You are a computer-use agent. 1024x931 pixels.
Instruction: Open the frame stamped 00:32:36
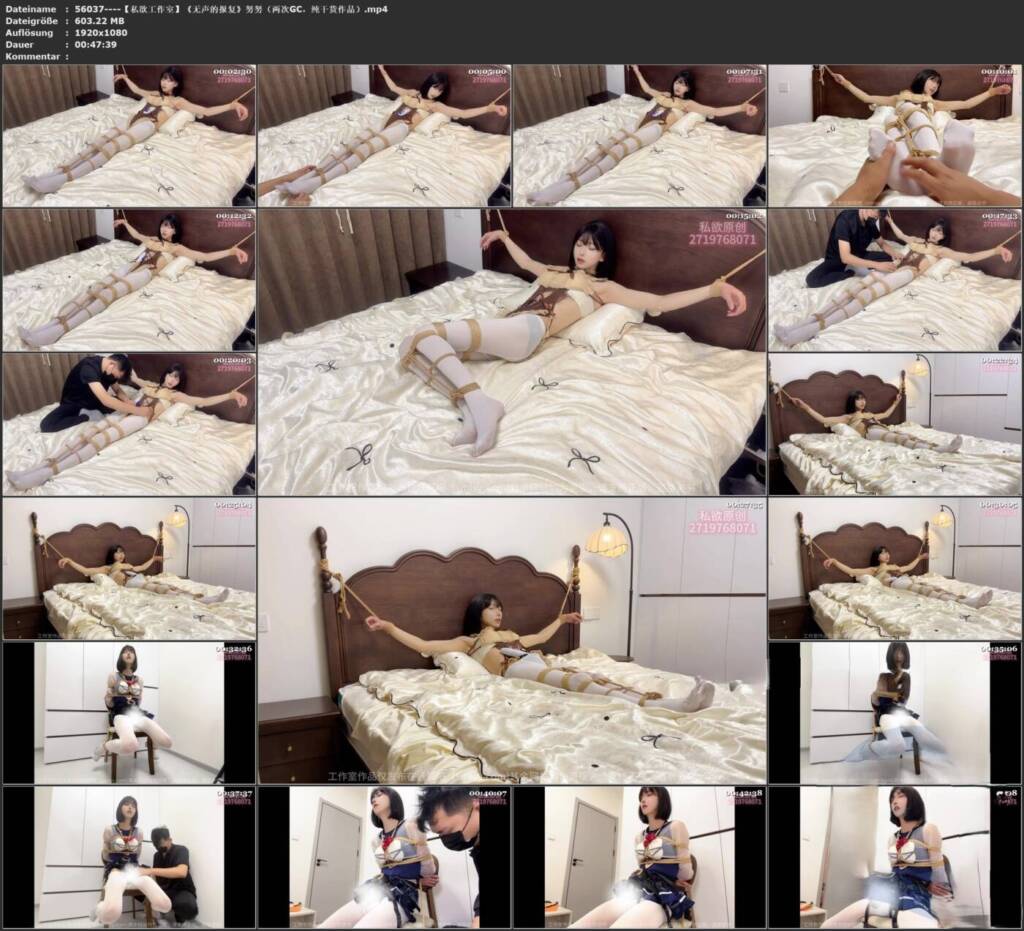point(129,713)
